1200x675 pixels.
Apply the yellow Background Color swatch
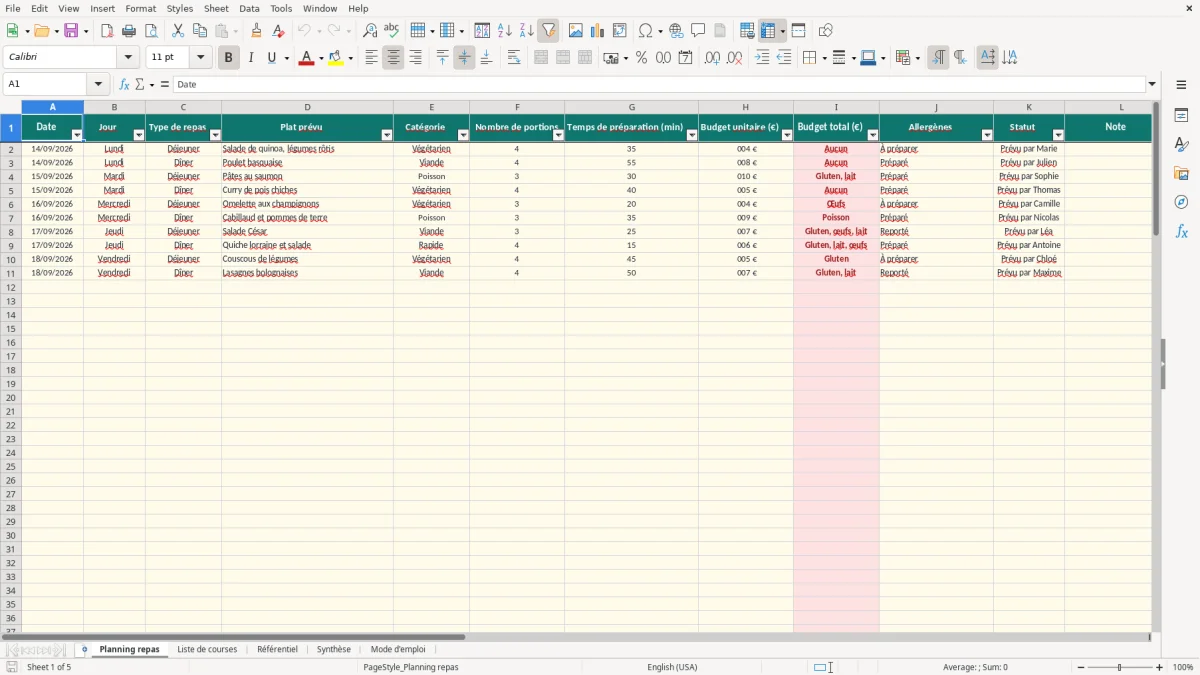pyautogui.click(x=335, y=58)
